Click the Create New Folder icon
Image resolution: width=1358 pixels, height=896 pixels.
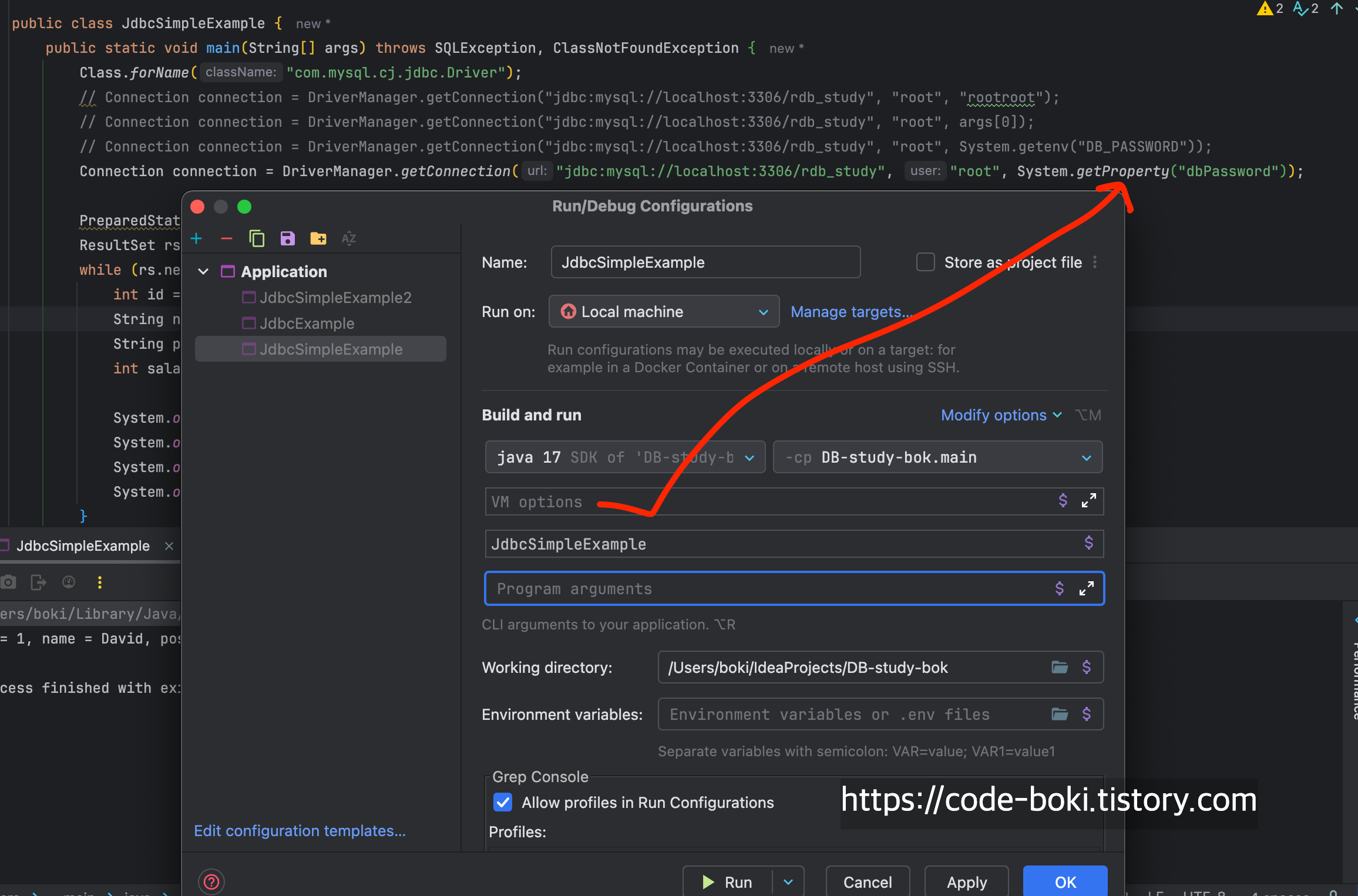(x=318, y=238)
